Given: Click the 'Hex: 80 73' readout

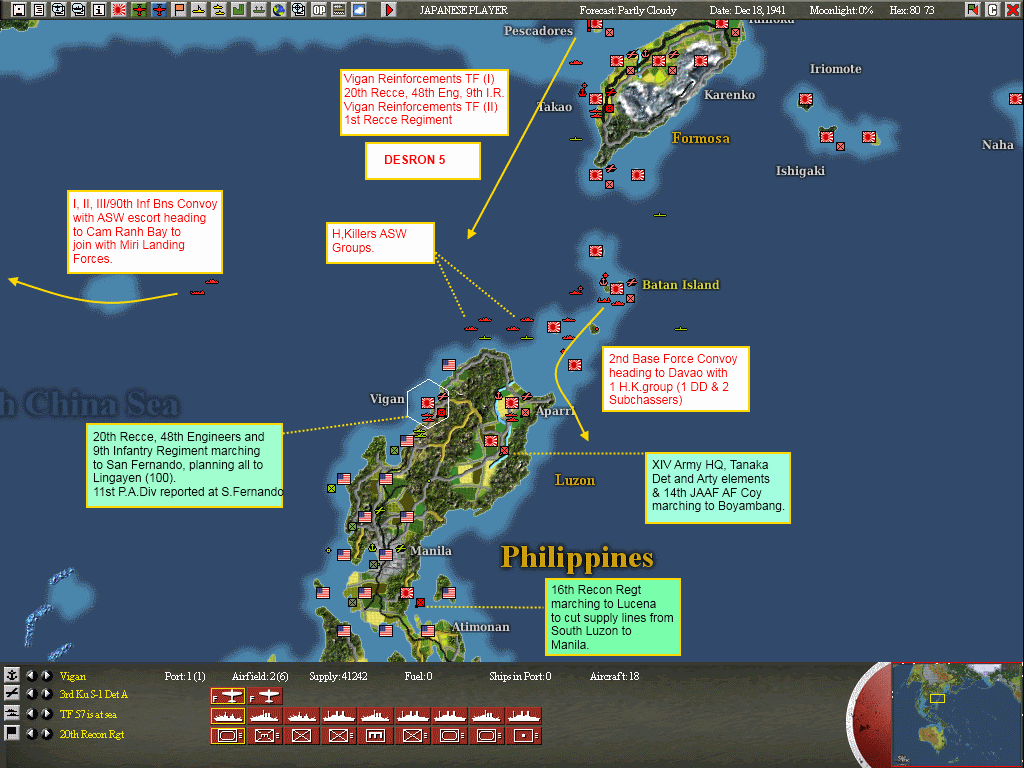Looking at the screenshot, I should point(912,10).
